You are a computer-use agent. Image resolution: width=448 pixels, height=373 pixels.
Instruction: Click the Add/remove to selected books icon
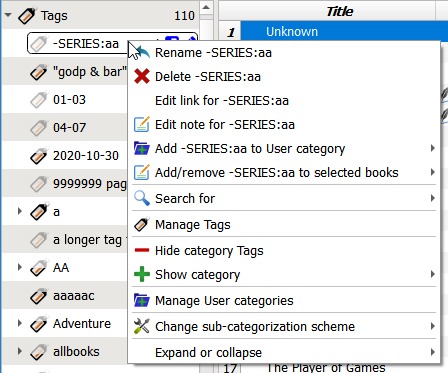coord(142,172)
